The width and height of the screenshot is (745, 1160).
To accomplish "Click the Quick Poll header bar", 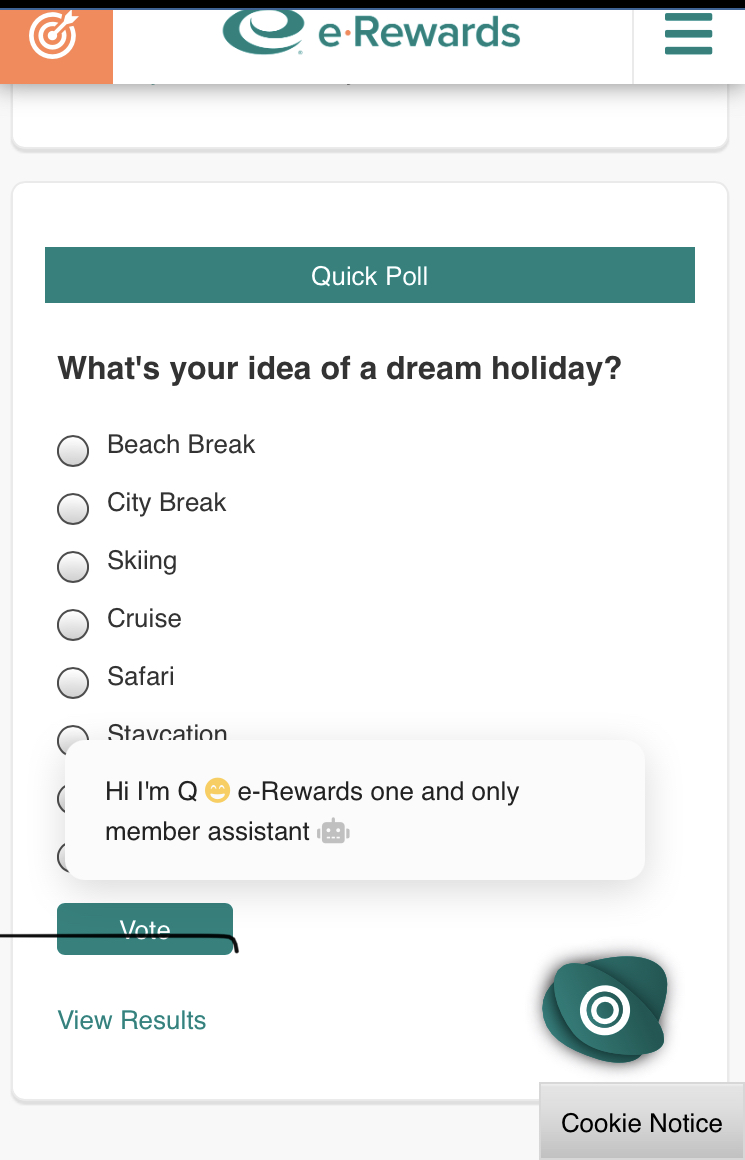I will coord(370,275).
